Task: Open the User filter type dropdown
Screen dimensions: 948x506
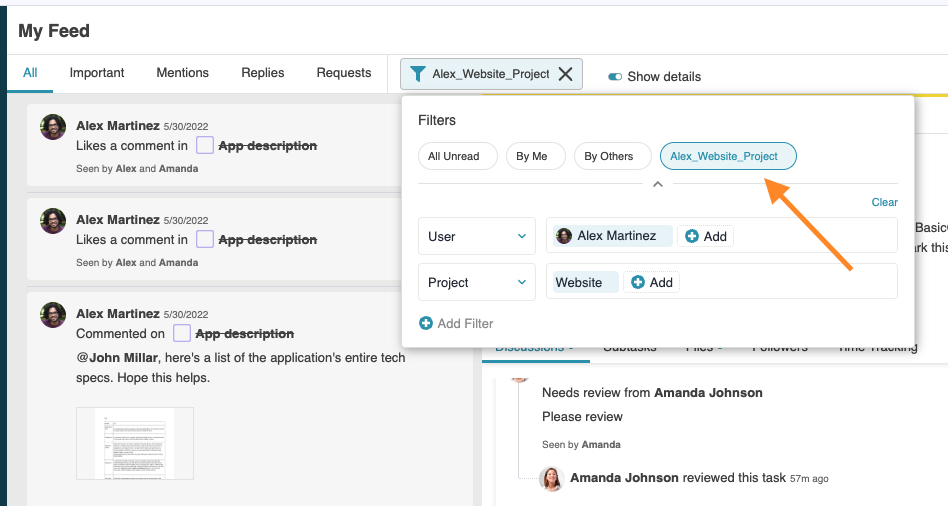Action: pos(476,236)
